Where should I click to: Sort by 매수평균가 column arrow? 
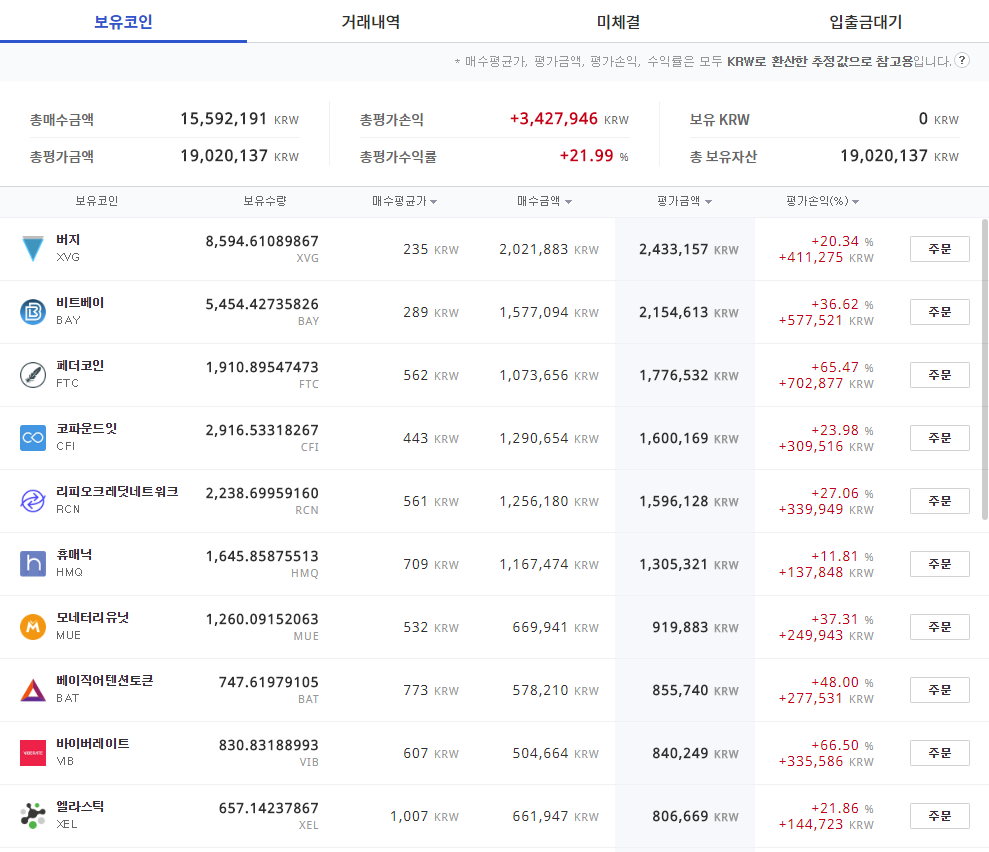click(433, 202)
